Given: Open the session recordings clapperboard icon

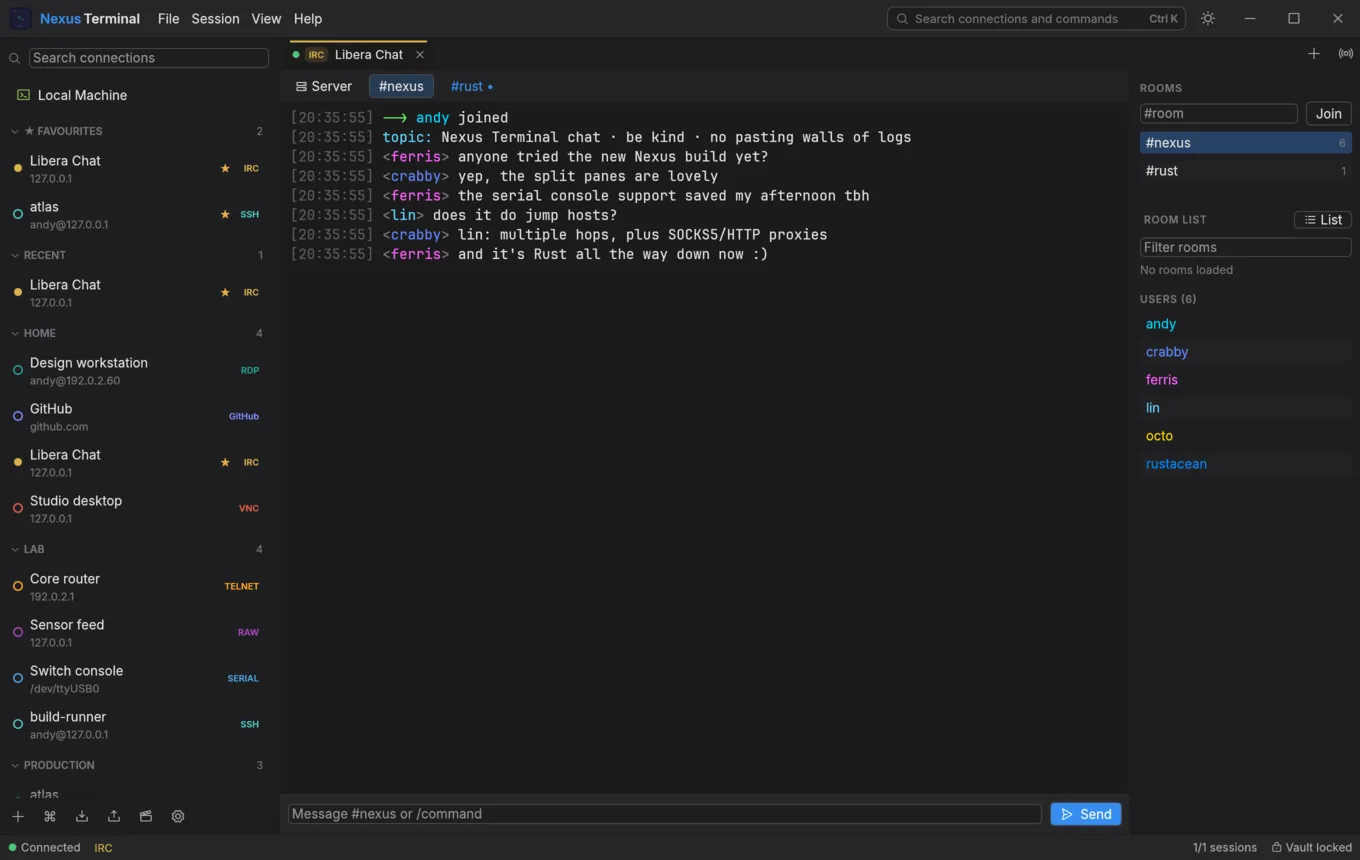Looking at the screenshot, I should tap(146, 816).
